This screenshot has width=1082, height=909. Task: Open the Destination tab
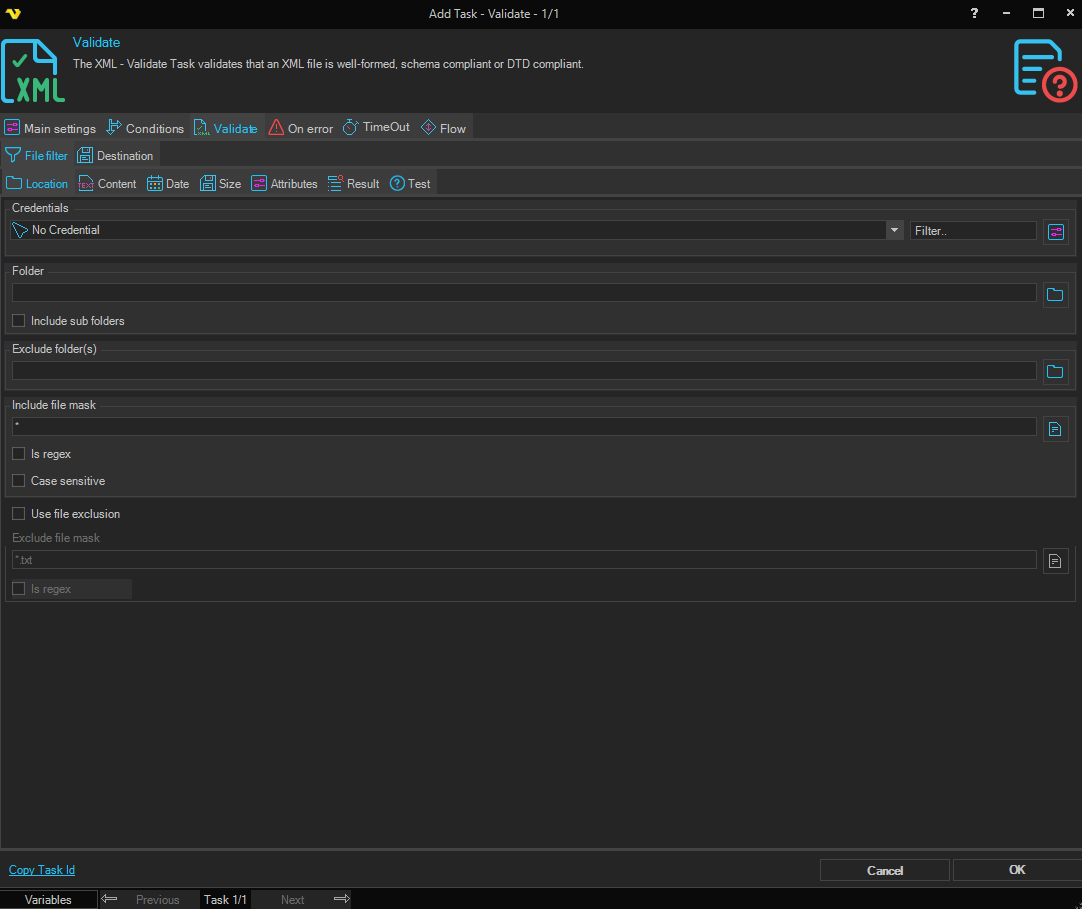(x=116, y=156)
